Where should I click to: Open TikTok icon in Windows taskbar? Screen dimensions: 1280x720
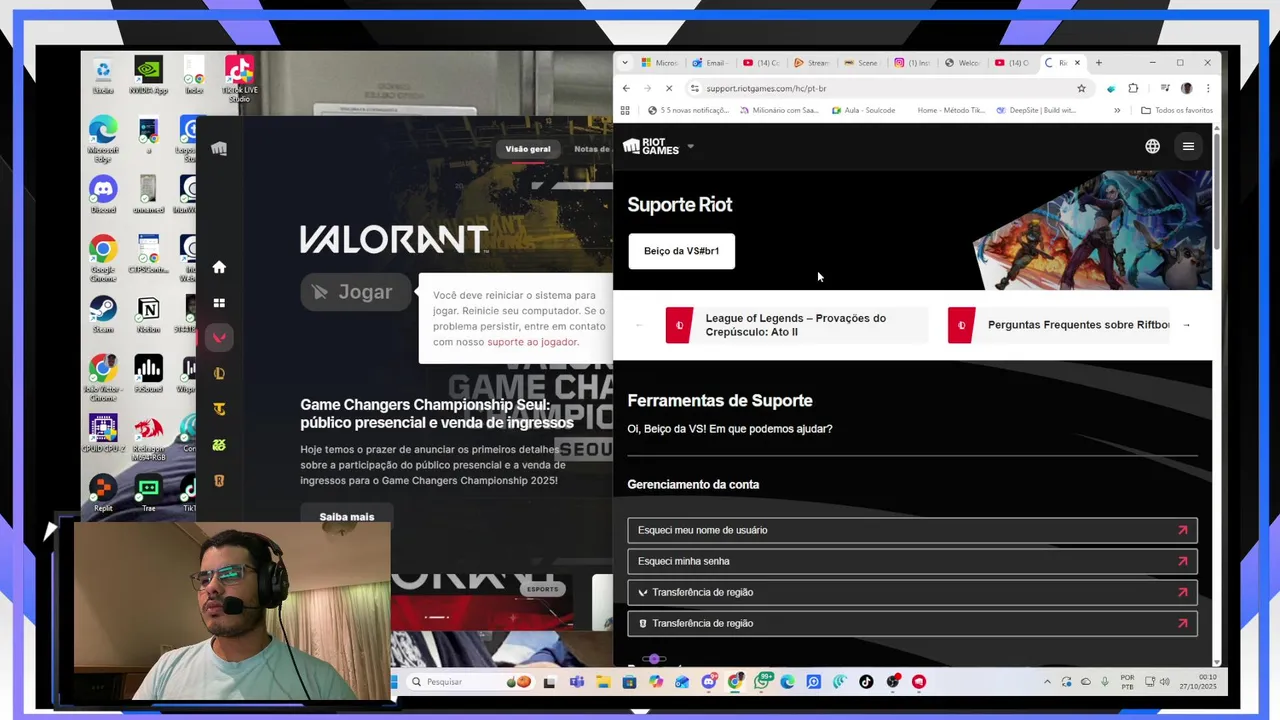point(866,682)
